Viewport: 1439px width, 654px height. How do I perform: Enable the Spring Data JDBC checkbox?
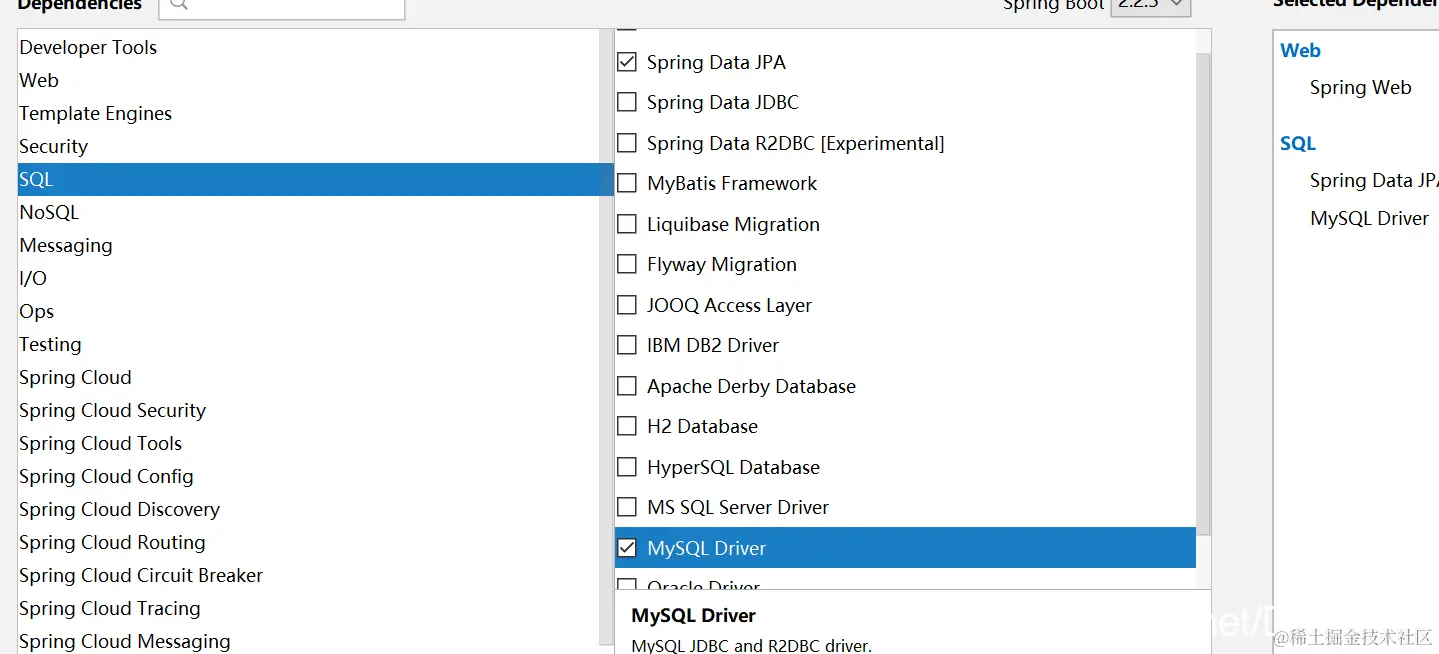(627, 102)
